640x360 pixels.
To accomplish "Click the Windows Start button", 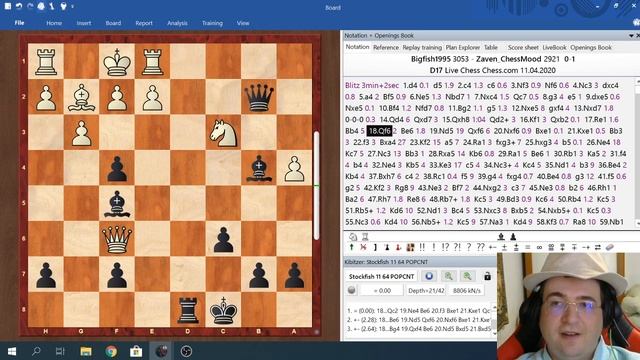I will [11, 351].
